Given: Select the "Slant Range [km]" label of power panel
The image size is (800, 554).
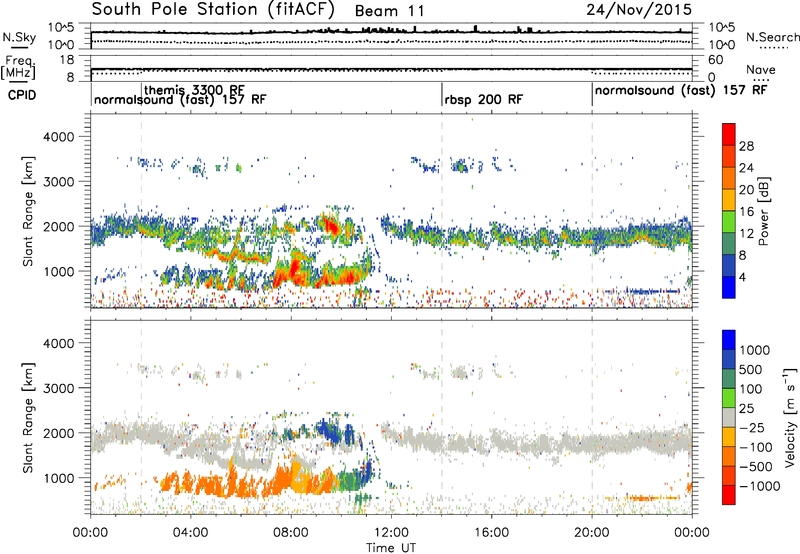Looking at the screenshot, I should pos(28,211).
